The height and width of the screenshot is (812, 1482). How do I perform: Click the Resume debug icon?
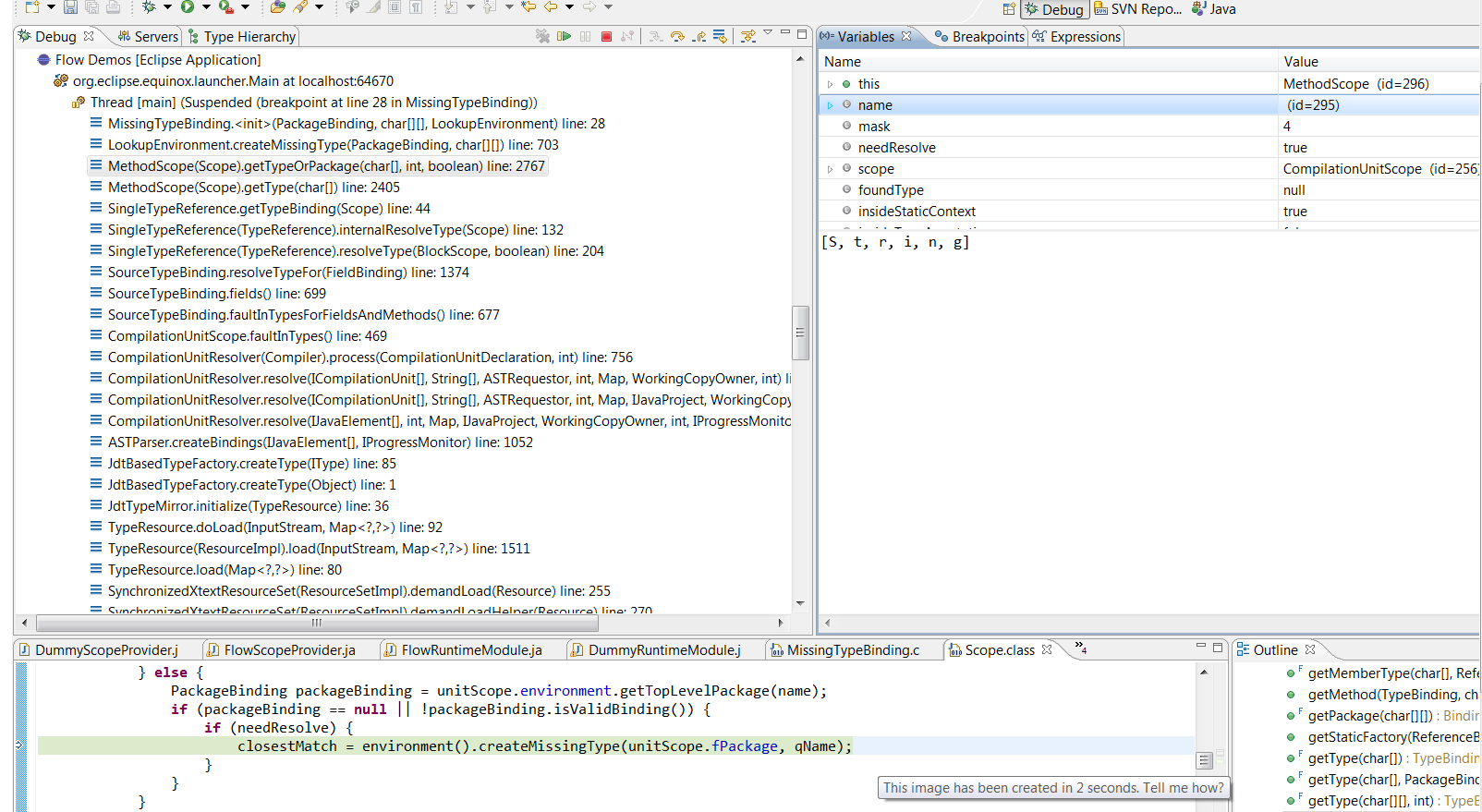coord(564,36)
